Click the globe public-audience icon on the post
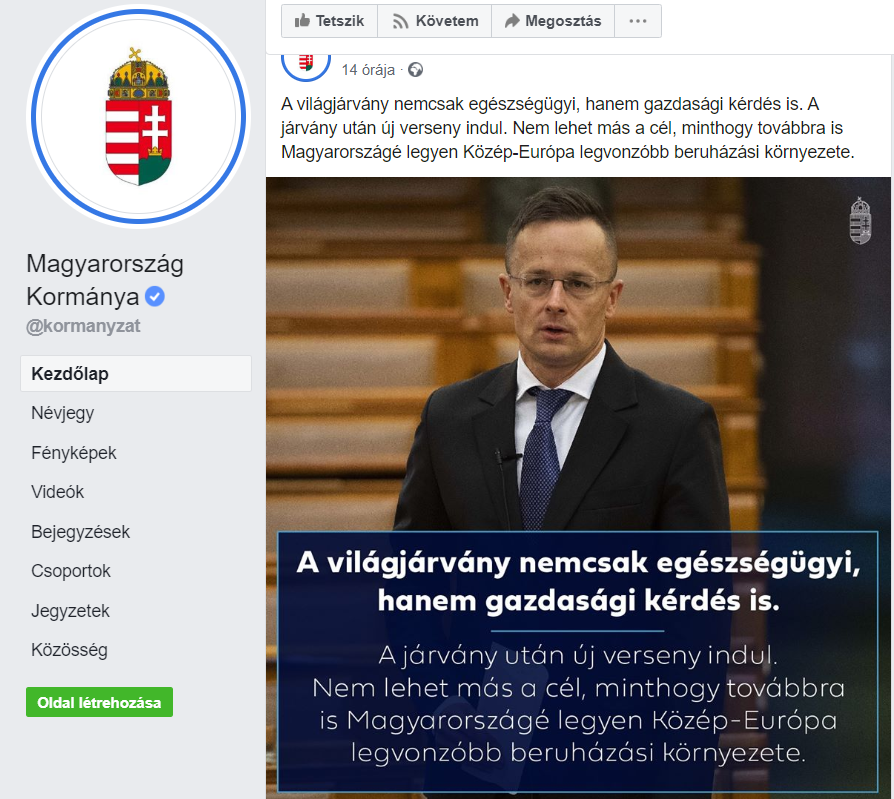Image resolution: width=894 pixels, height=799 pixels. (x=416, y=70)
